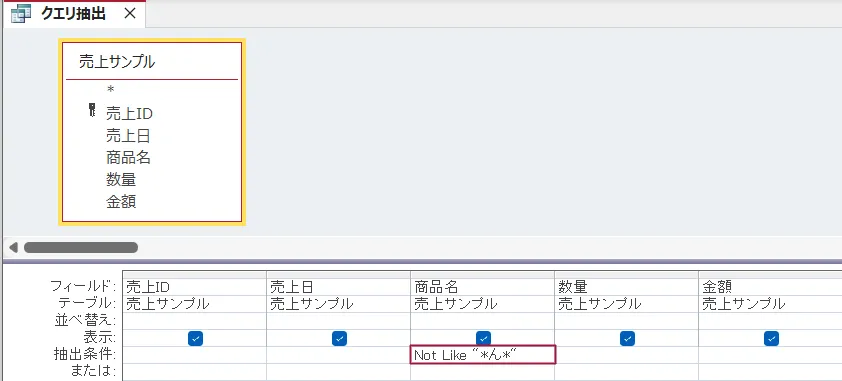The width and height of the screenshot is (842, 381).
Task: Uncheck the 表示 checkbox for 商品名 column
Action: 483,338
